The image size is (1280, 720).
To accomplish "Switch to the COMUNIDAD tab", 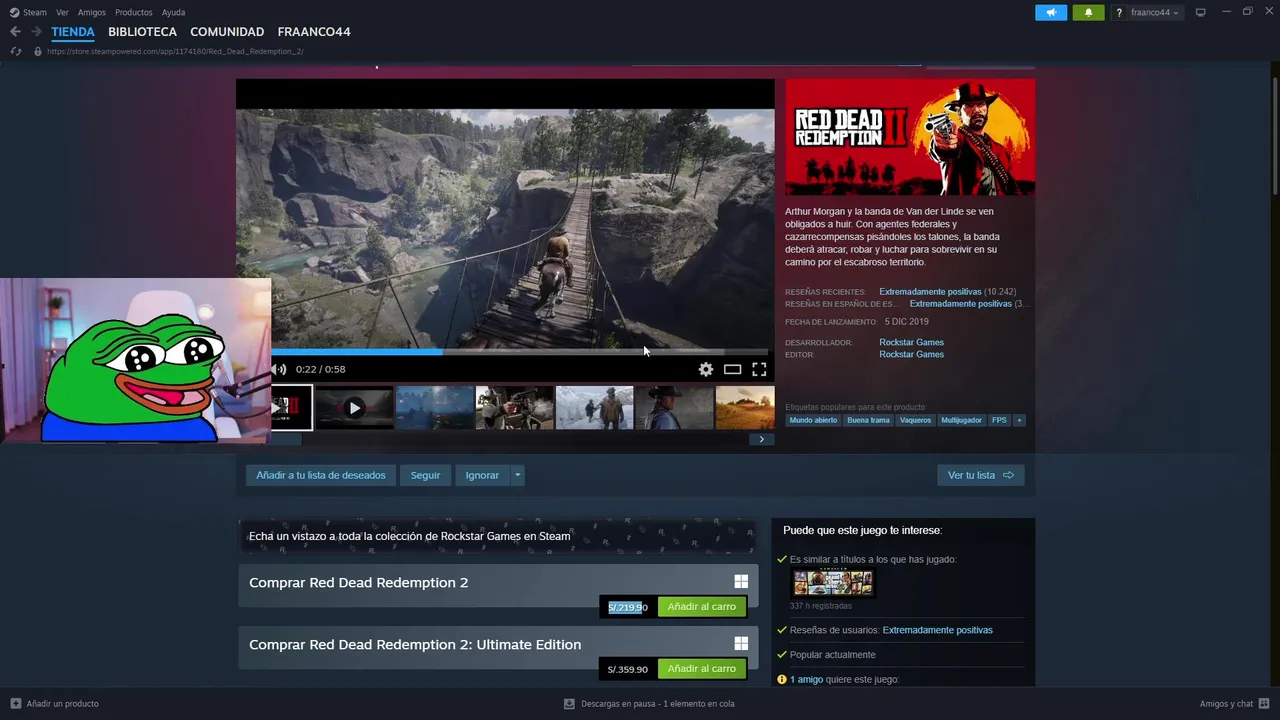I will pyautogui.click(x=227, y=32).
